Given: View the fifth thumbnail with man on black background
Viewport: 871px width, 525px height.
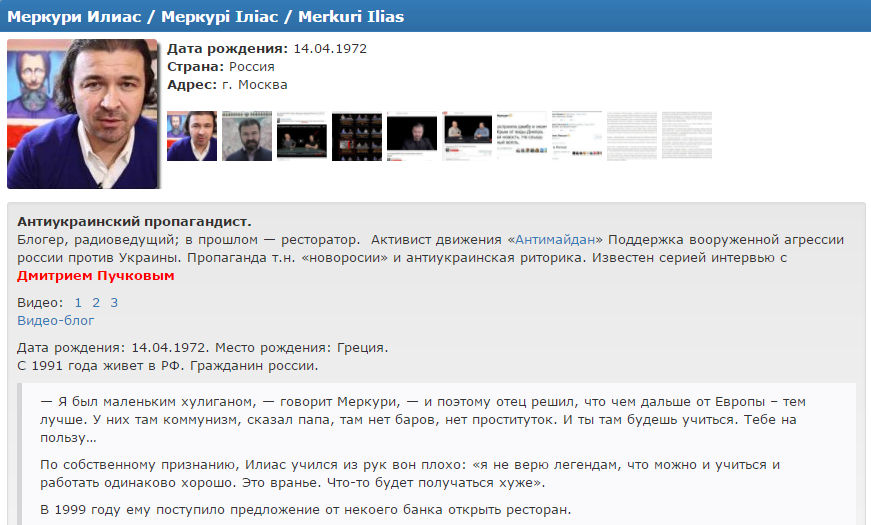Looking at the screenshot, I should coord(412,136).
